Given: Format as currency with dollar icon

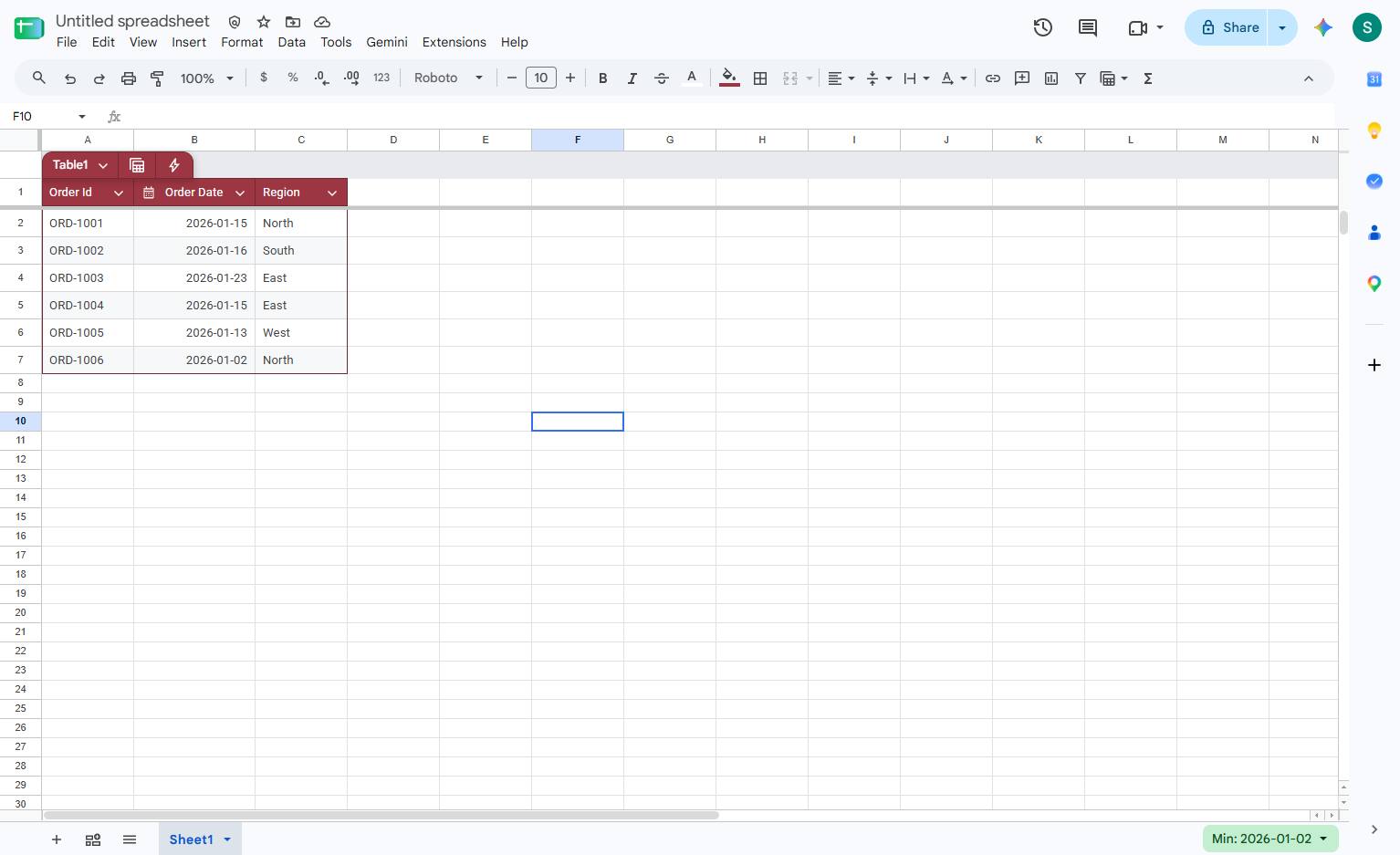Looking at the screenshot, I should coord(264,78).
